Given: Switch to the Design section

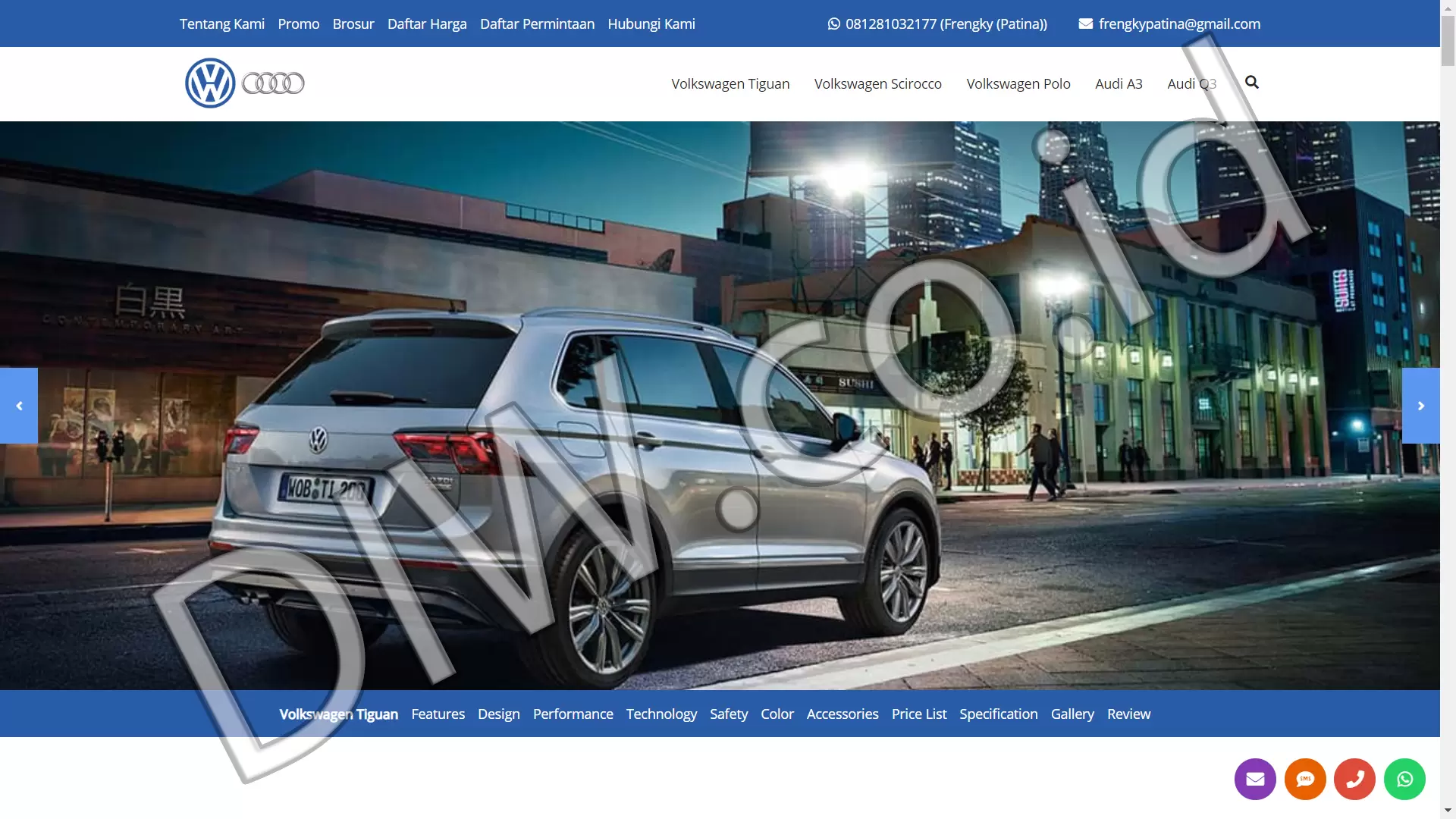Looking at the screenshot, I should pyautogui.click(x=499, y=714).
